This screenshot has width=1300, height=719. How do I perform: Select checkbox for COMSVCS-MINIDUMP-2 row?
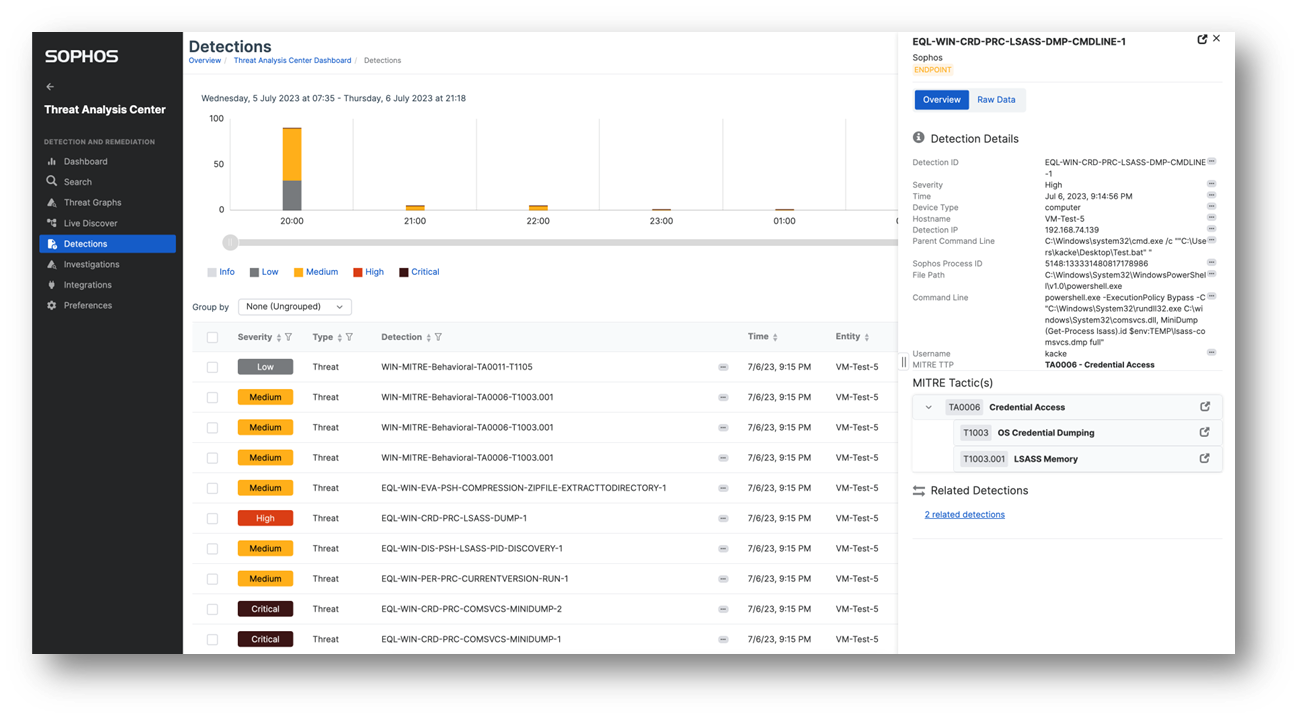(212, 609)
